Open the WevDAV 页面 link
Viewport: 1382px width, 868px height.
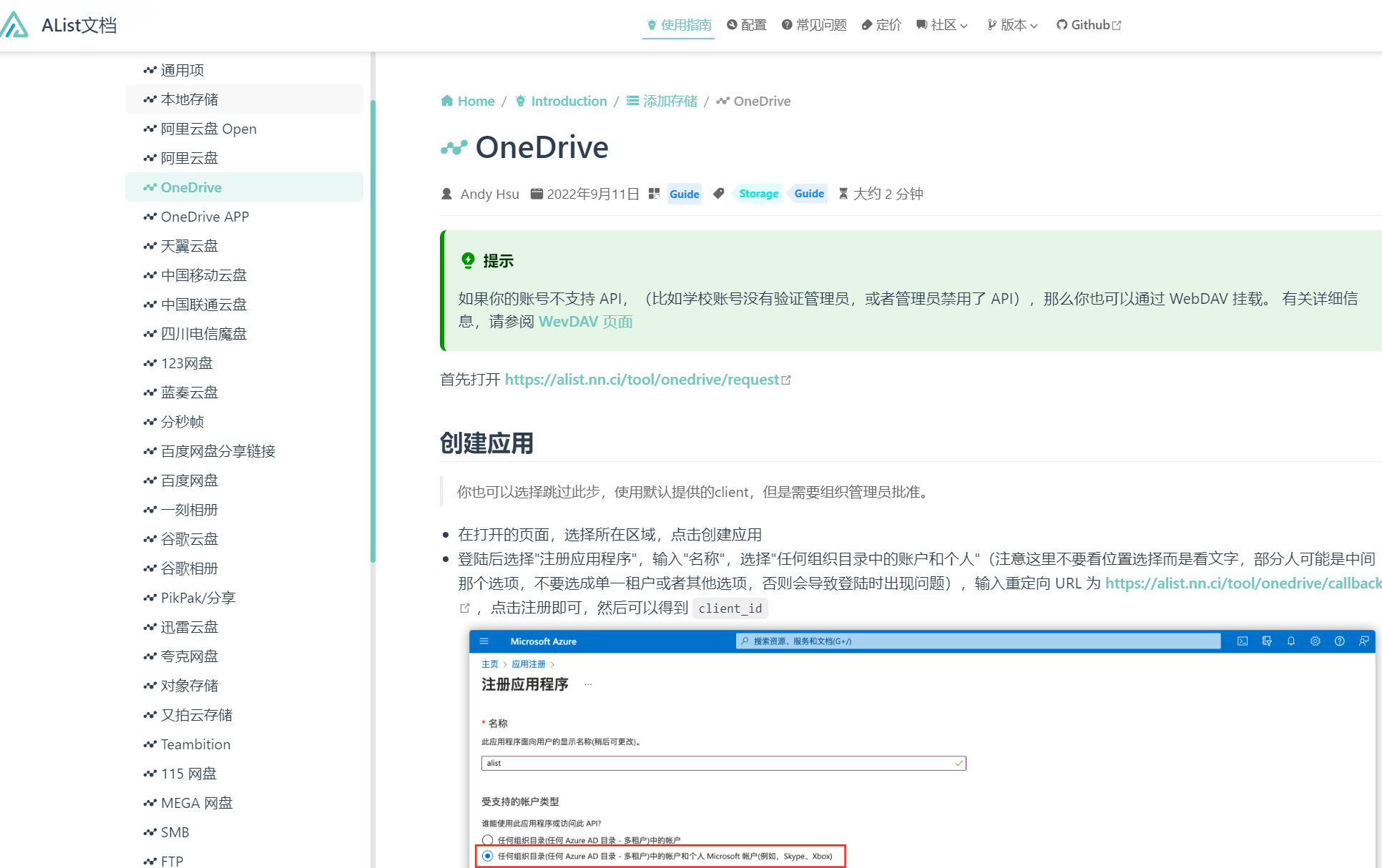coord(586,322)
